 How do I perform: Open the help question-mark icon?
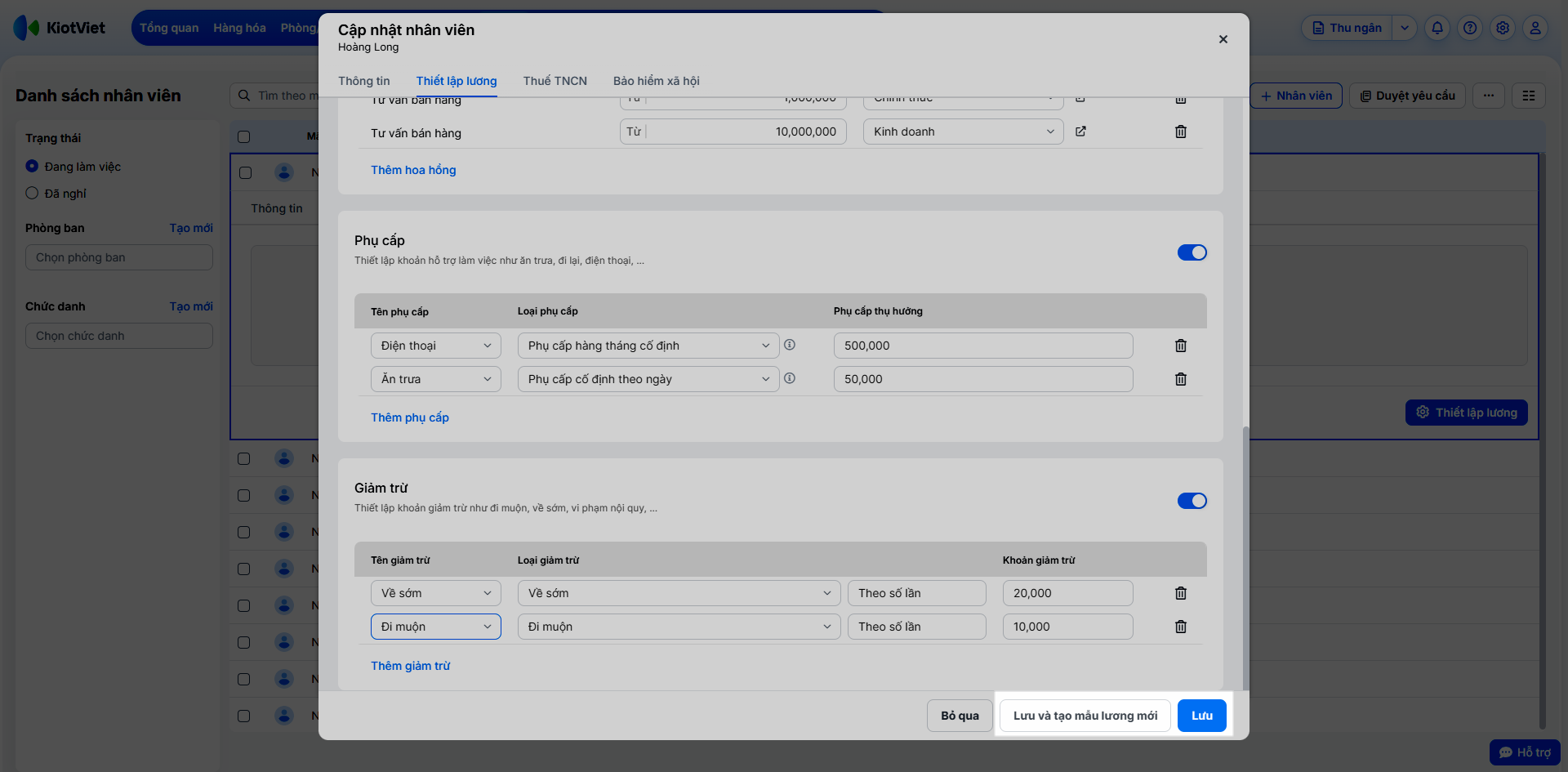pos(1470,28)
